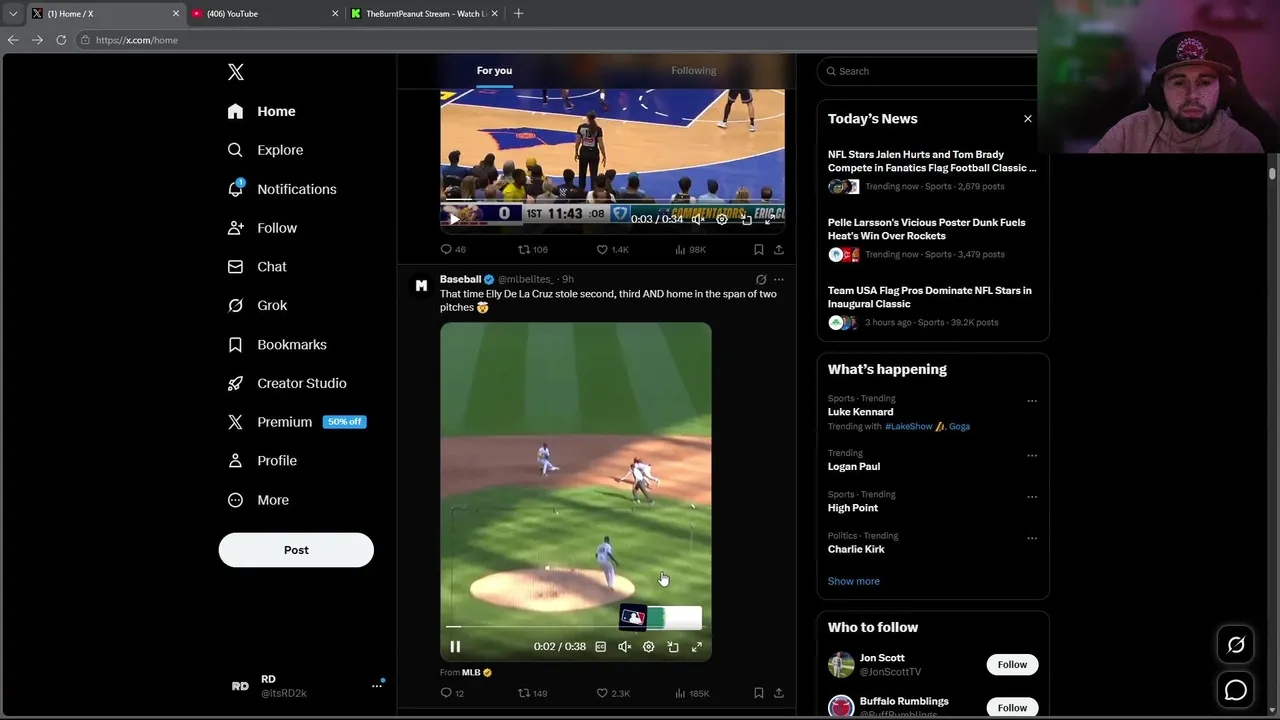1280x720 pixels.
Task: Open Grok explain icon on Baseball post
Action: tap(761, 280)
